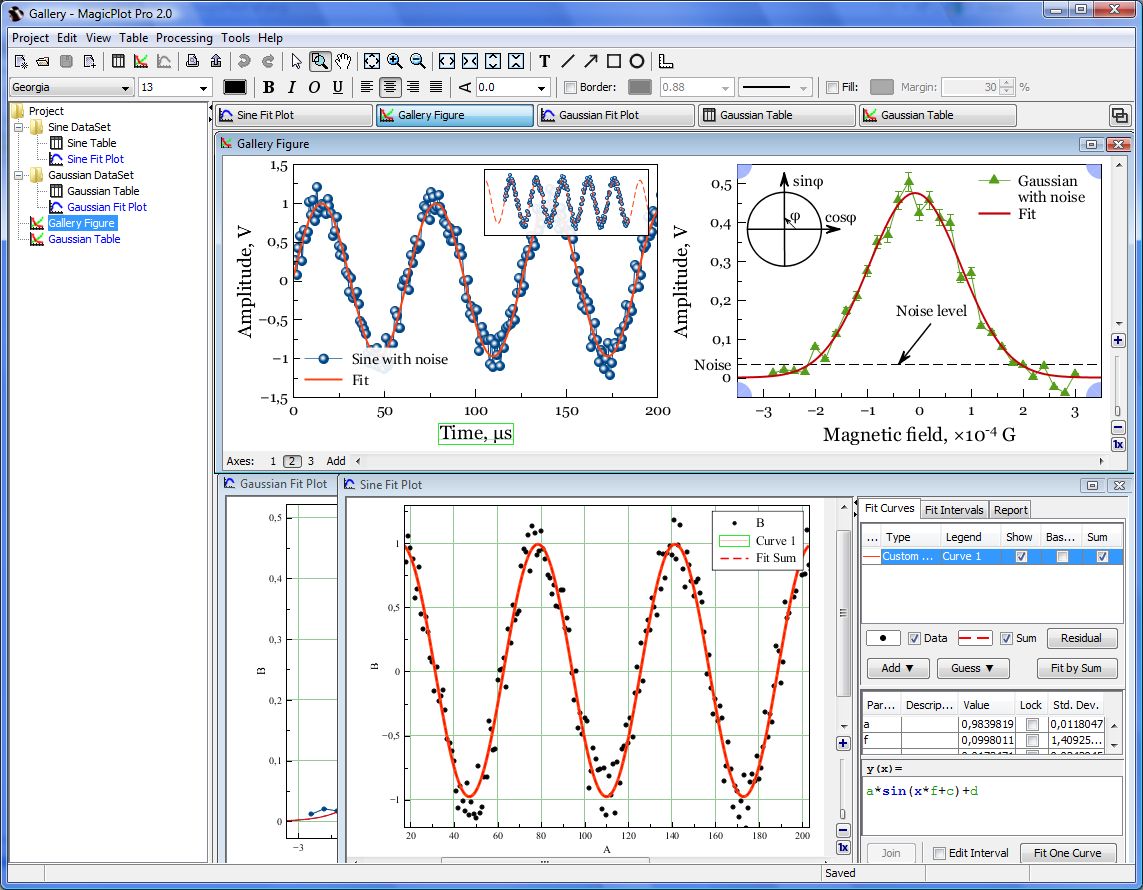1143x890 pixels.
Task: Select the Arrow annotation tool
Action: pos(591,61)
